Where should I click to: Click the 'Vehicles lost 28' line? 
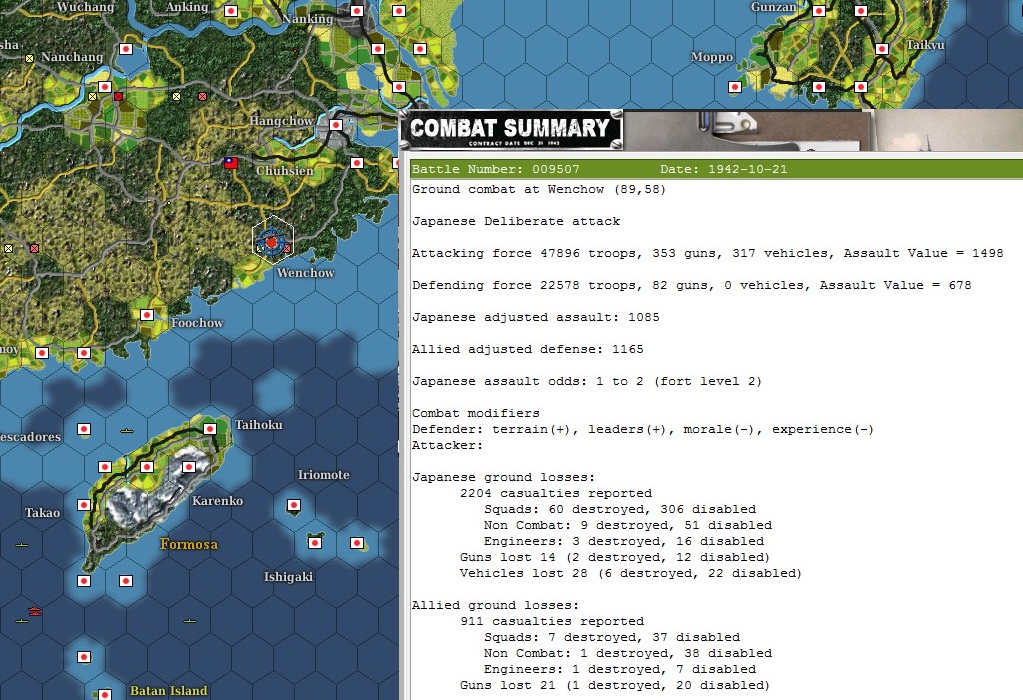click(x=631, y=573)
